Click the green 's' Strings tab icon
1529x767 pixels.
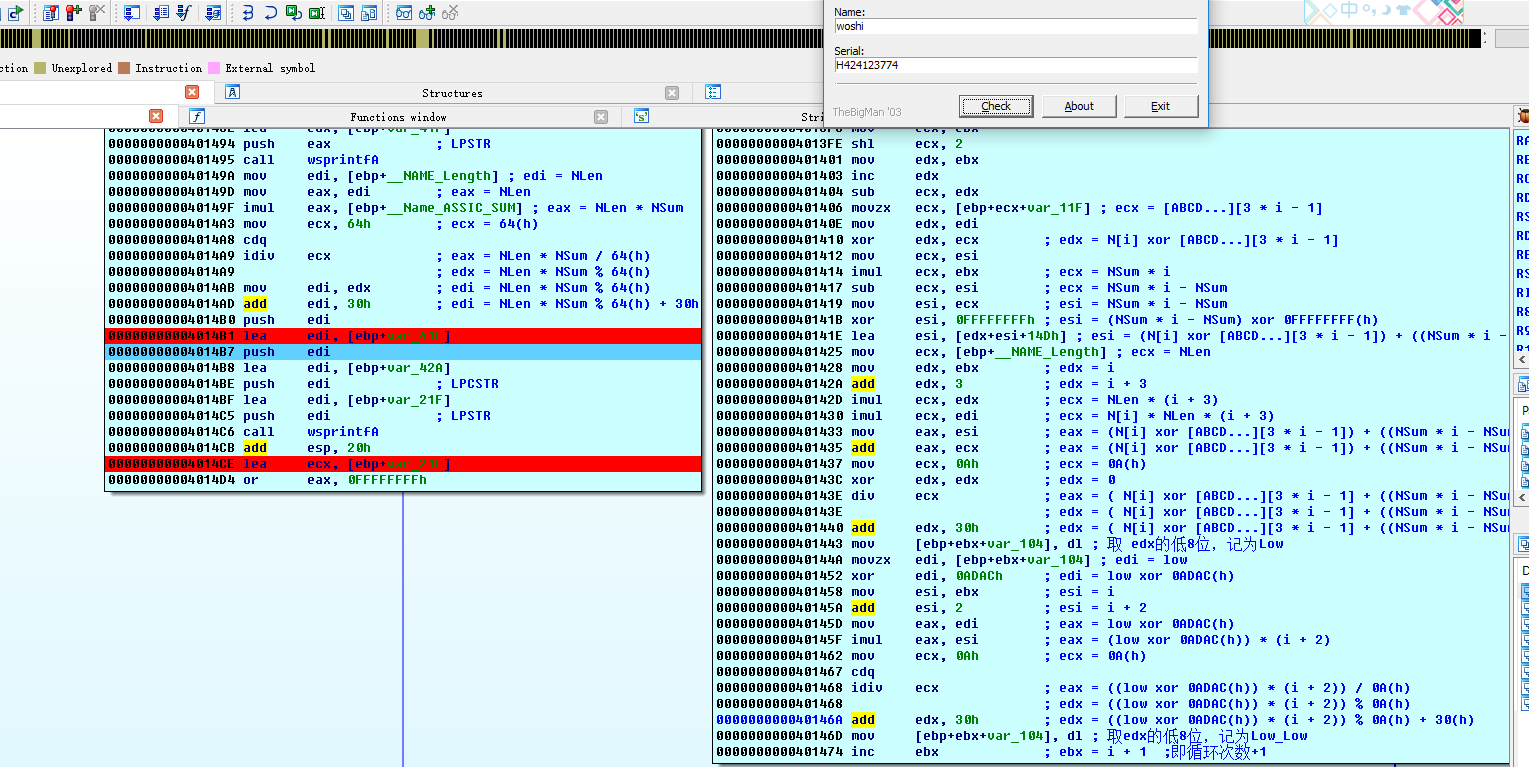[x=642, y=116]
